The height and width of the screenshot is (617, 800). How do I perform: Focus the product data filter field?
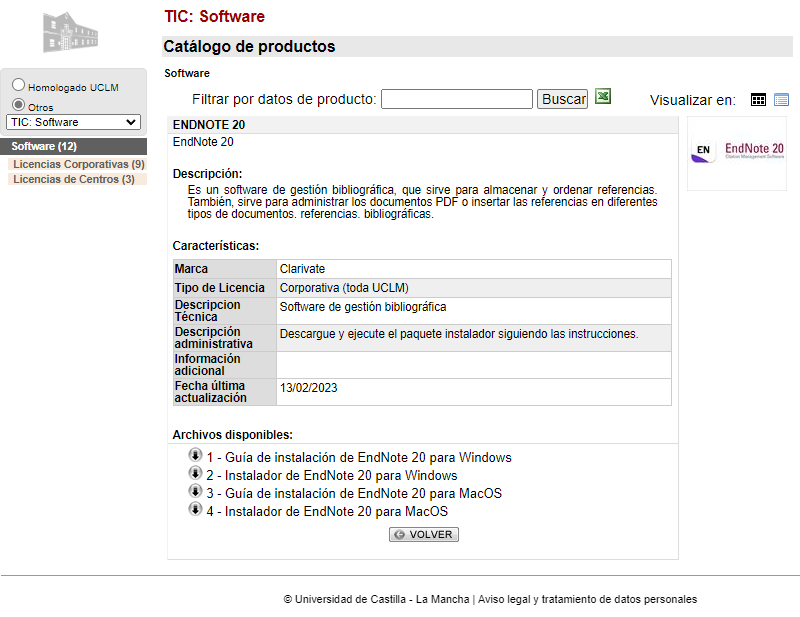(x=457, y=99)
